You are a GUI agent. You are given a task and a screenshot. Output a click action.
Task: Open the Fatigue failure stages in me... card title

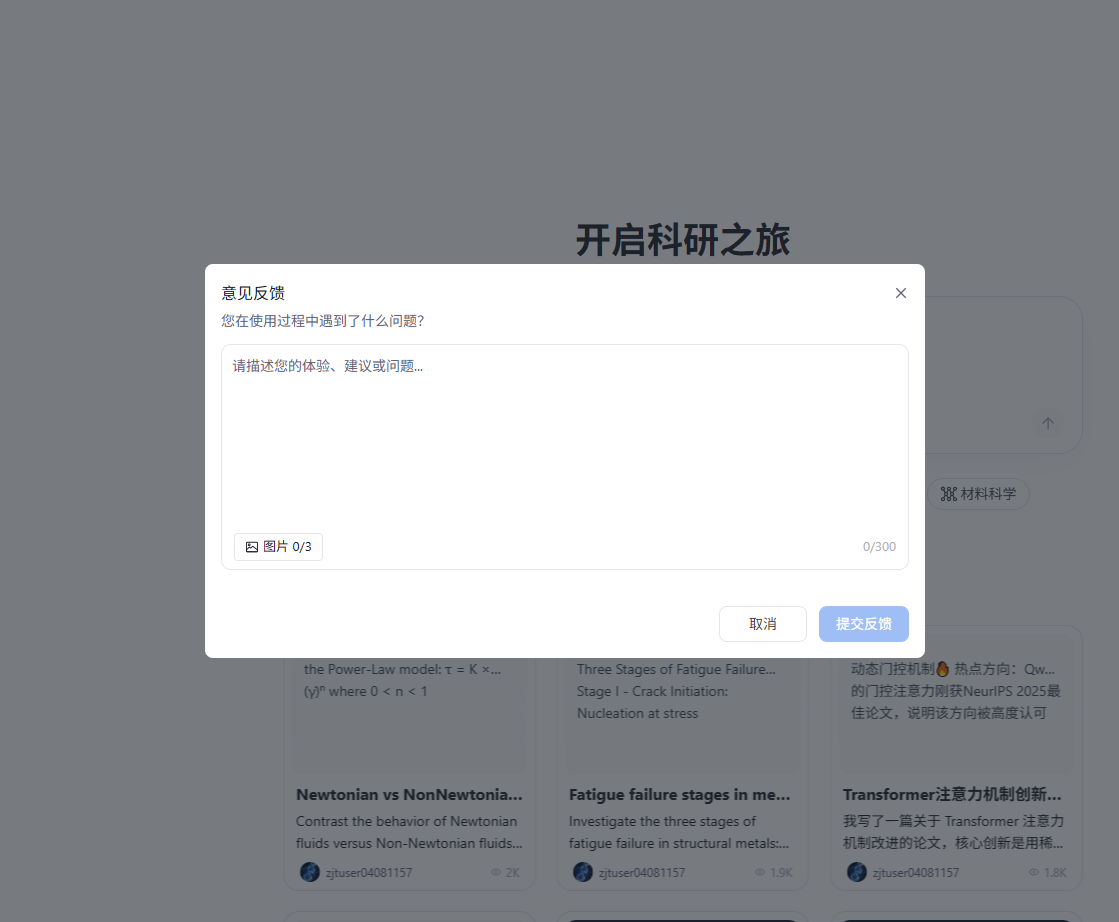coord(679,794)
